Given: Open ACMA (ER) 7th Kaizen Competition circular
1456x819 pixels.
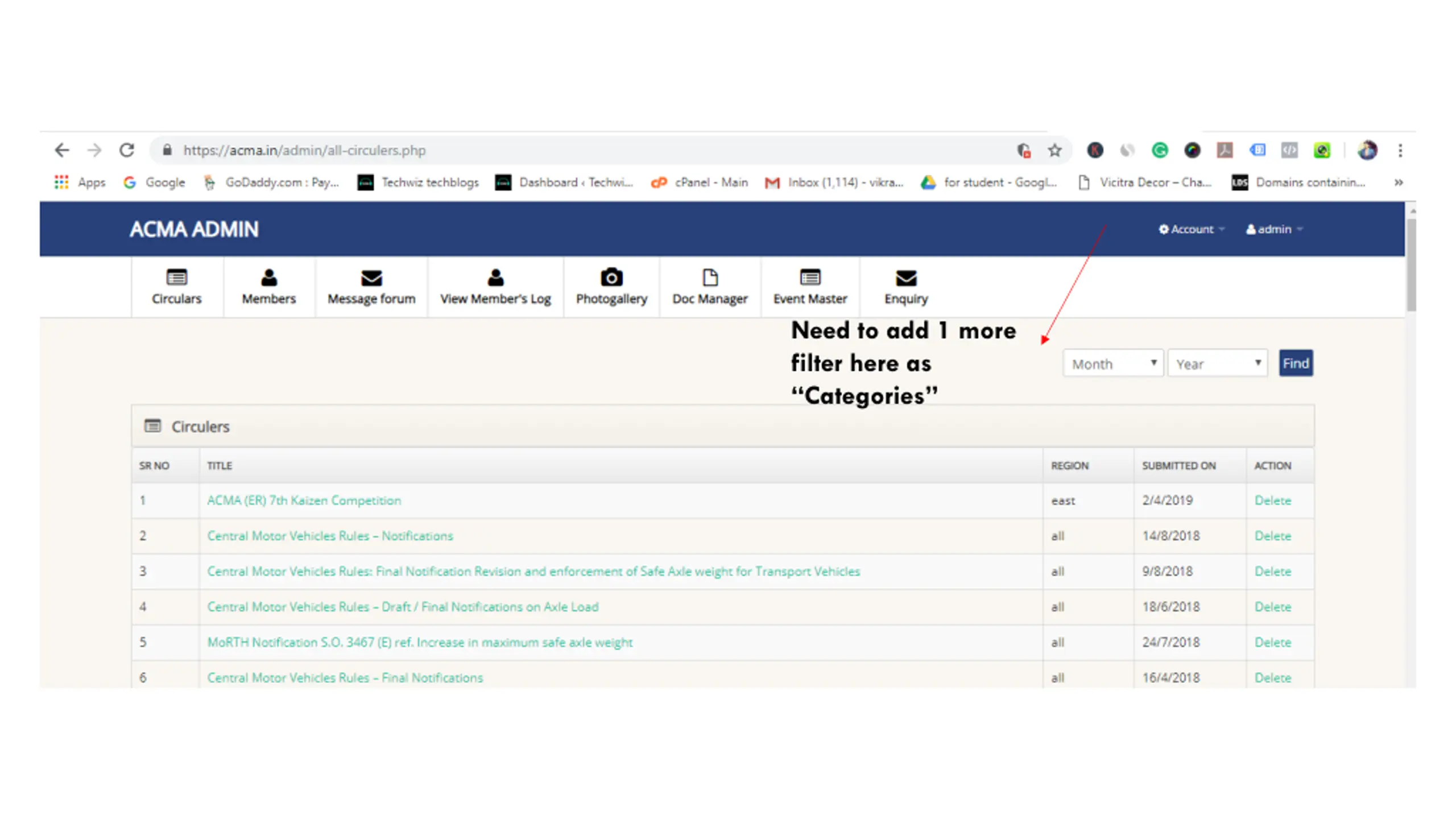Looking at the screenshot, I should pos(304,500).
